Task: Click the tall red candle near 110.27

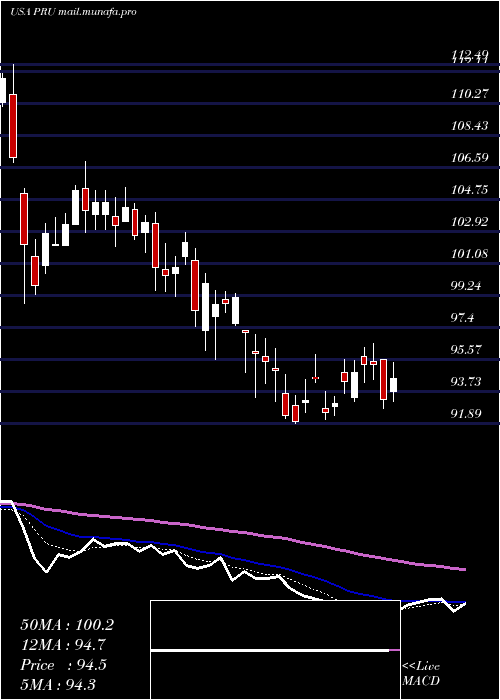Action: [13, 126]
